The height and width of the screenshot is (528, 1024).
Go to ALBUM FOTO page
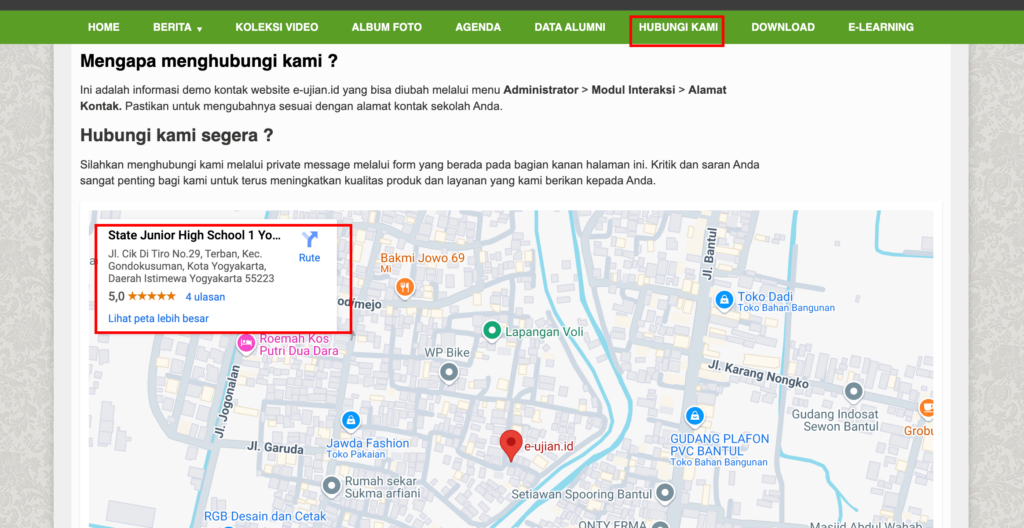(x=387, y=27)
